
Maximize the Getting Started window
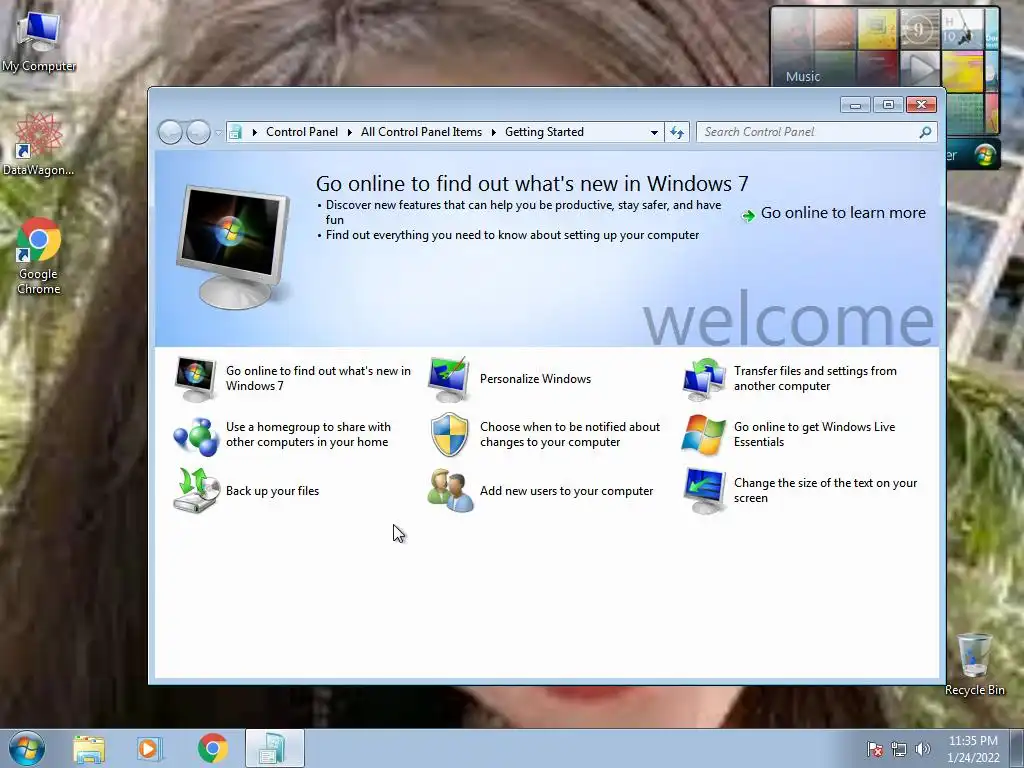tap(888, 104)
